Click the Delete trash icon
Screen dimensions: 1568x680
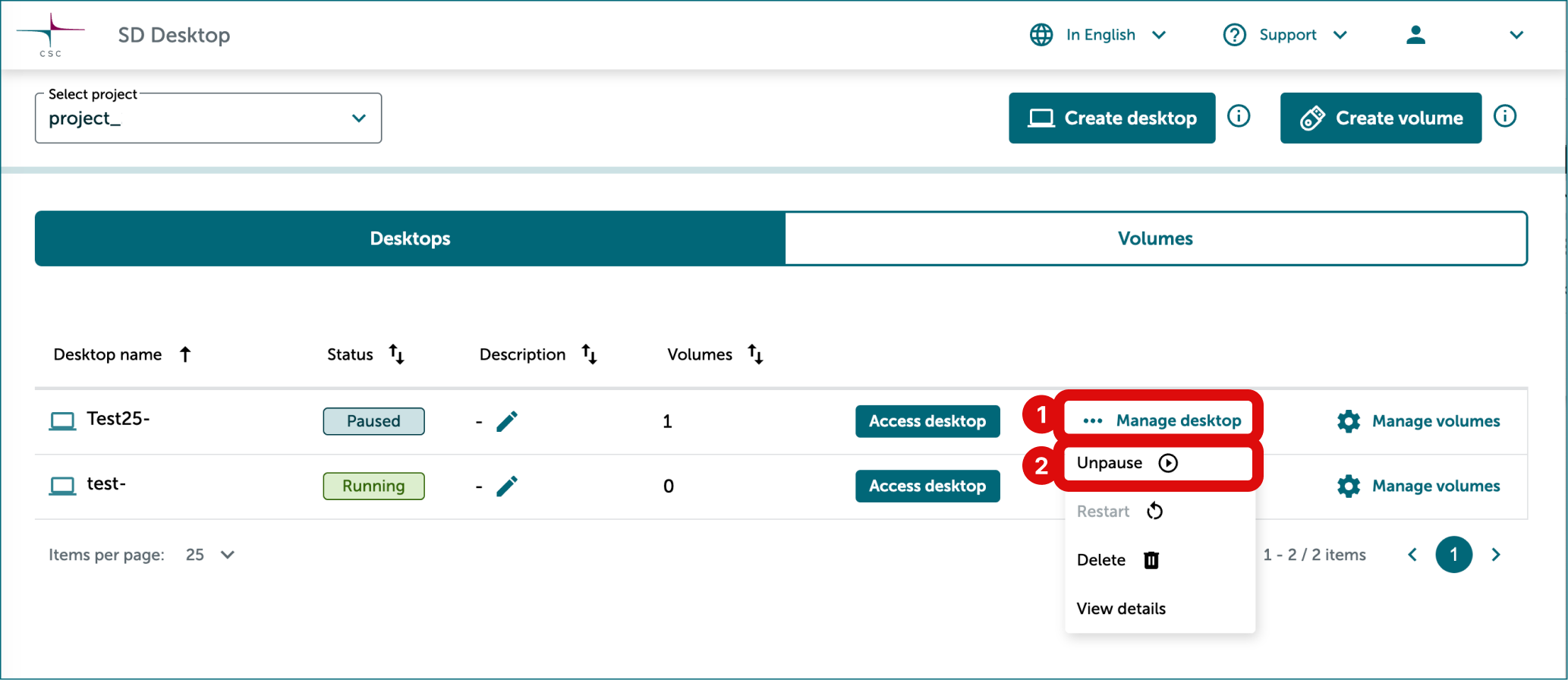[1151, 560]
